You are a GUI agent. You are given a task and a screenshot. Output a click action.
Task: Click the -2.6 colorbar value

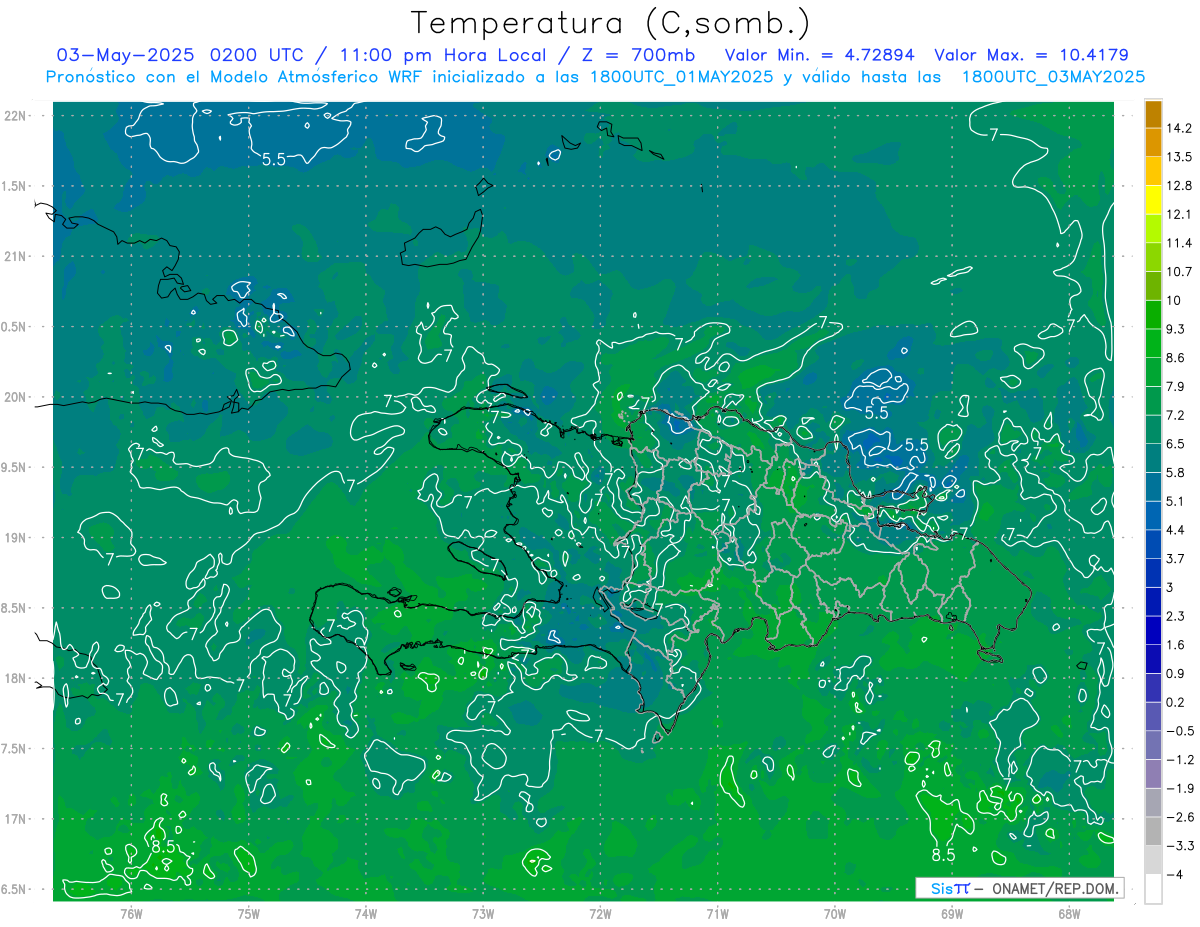point(1180,817)
